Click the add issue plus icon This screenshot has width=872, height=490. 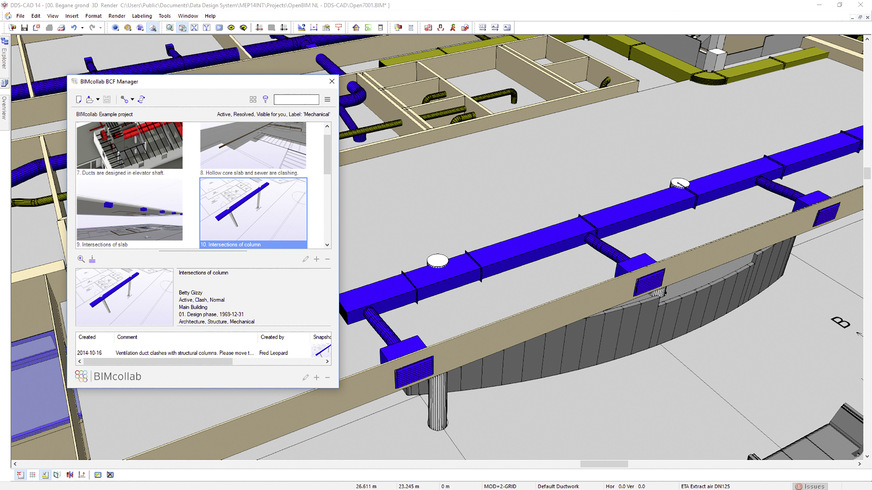317,259
